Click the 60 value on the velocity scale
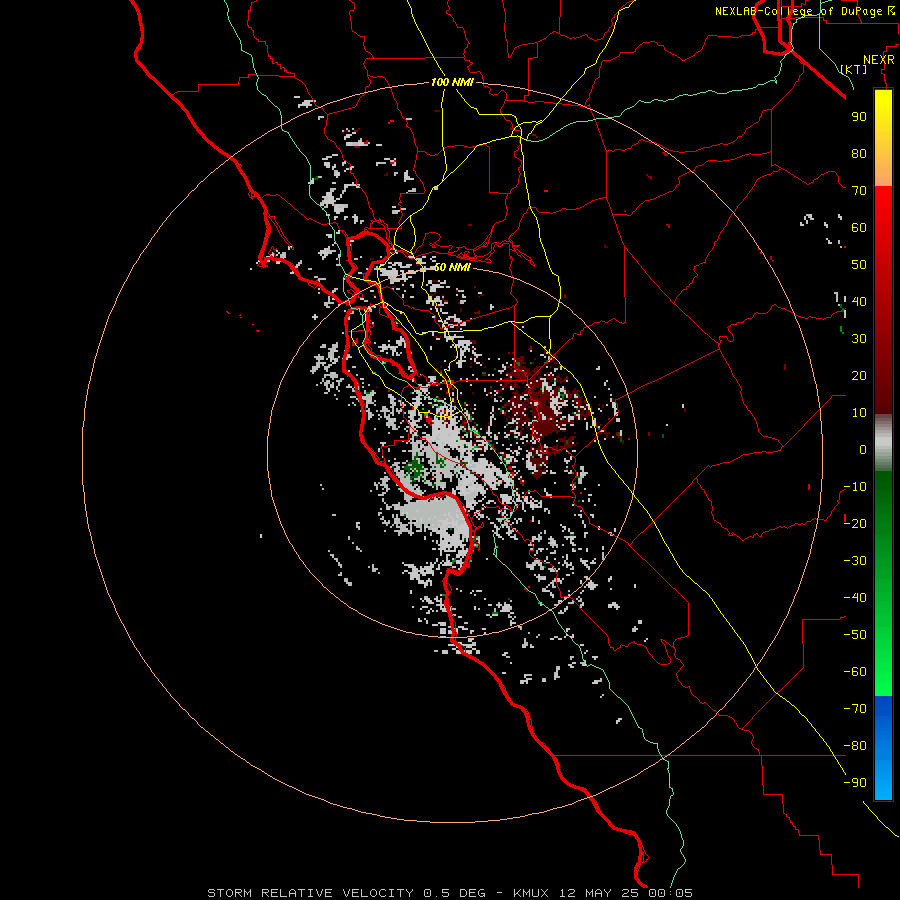The height and width of the screenshot is (900, 900). [x=859, y=227]
